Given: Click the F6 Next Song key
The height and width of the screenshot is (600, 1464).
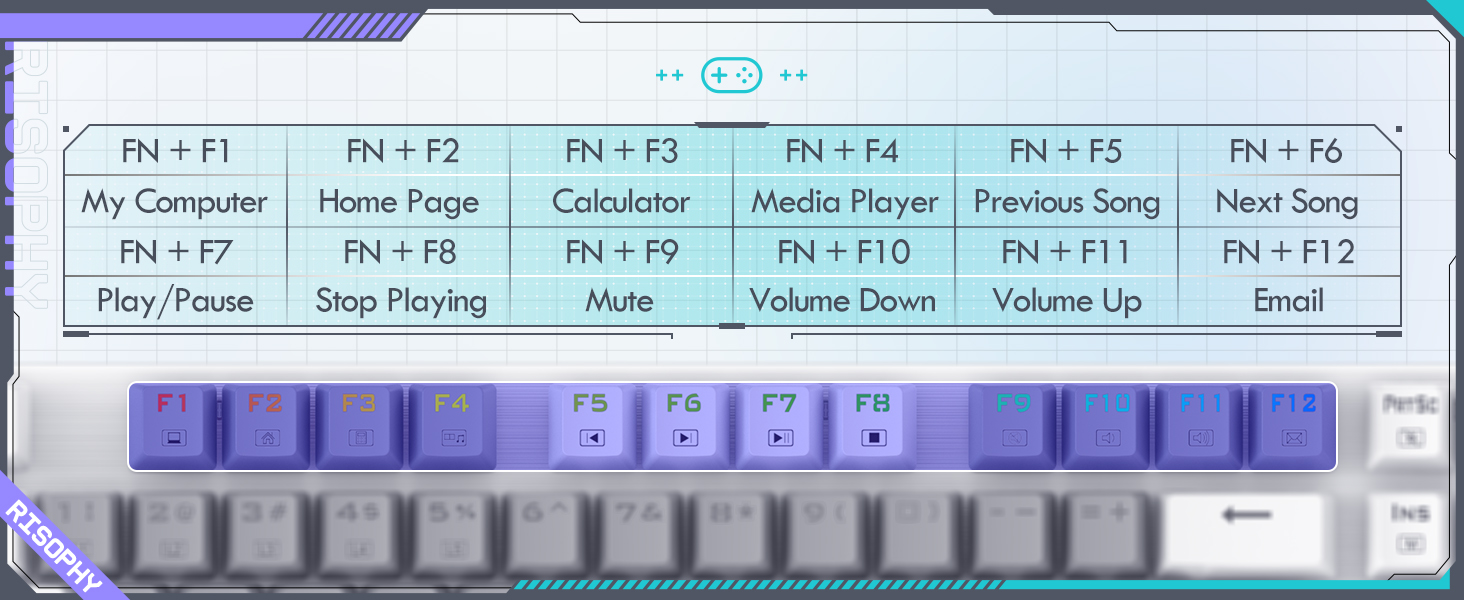Looking at the screenshot, I should (x=685, y=424).
